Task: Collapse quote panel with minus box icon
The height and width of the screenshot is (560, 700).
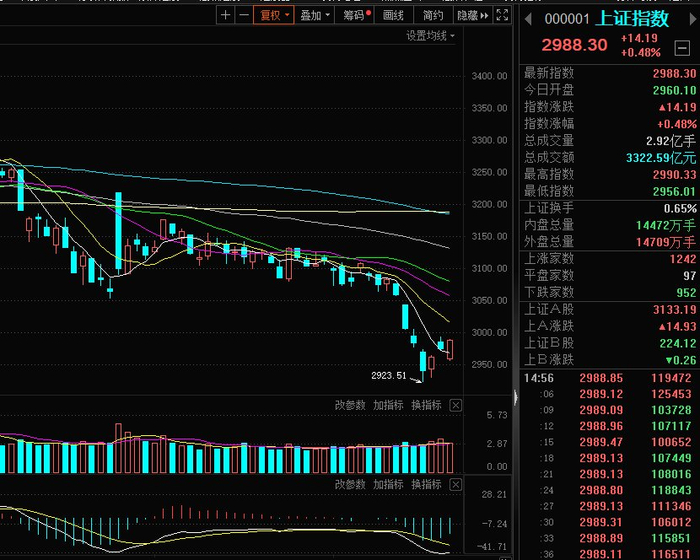Action: pos(682,47)
